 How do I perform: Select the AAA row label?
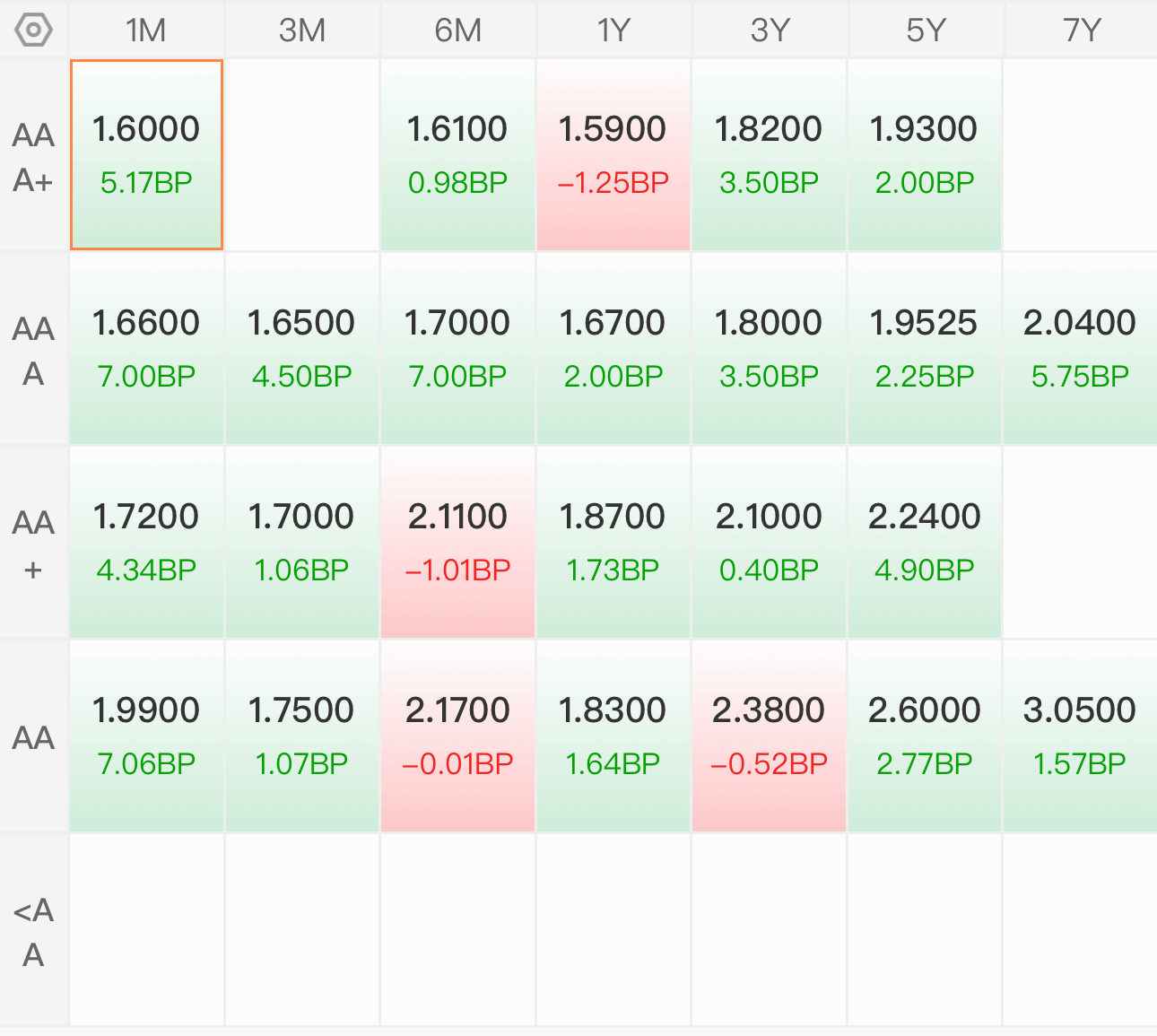[33, 350]
